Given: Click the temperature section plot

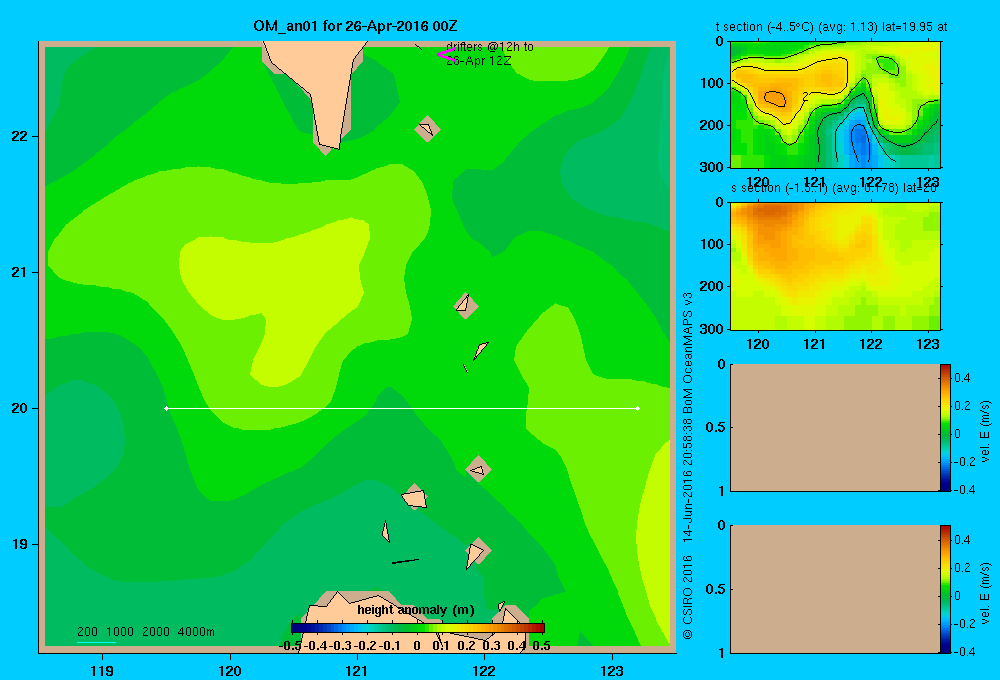Looking at the screenshot, I should [835, 105].
